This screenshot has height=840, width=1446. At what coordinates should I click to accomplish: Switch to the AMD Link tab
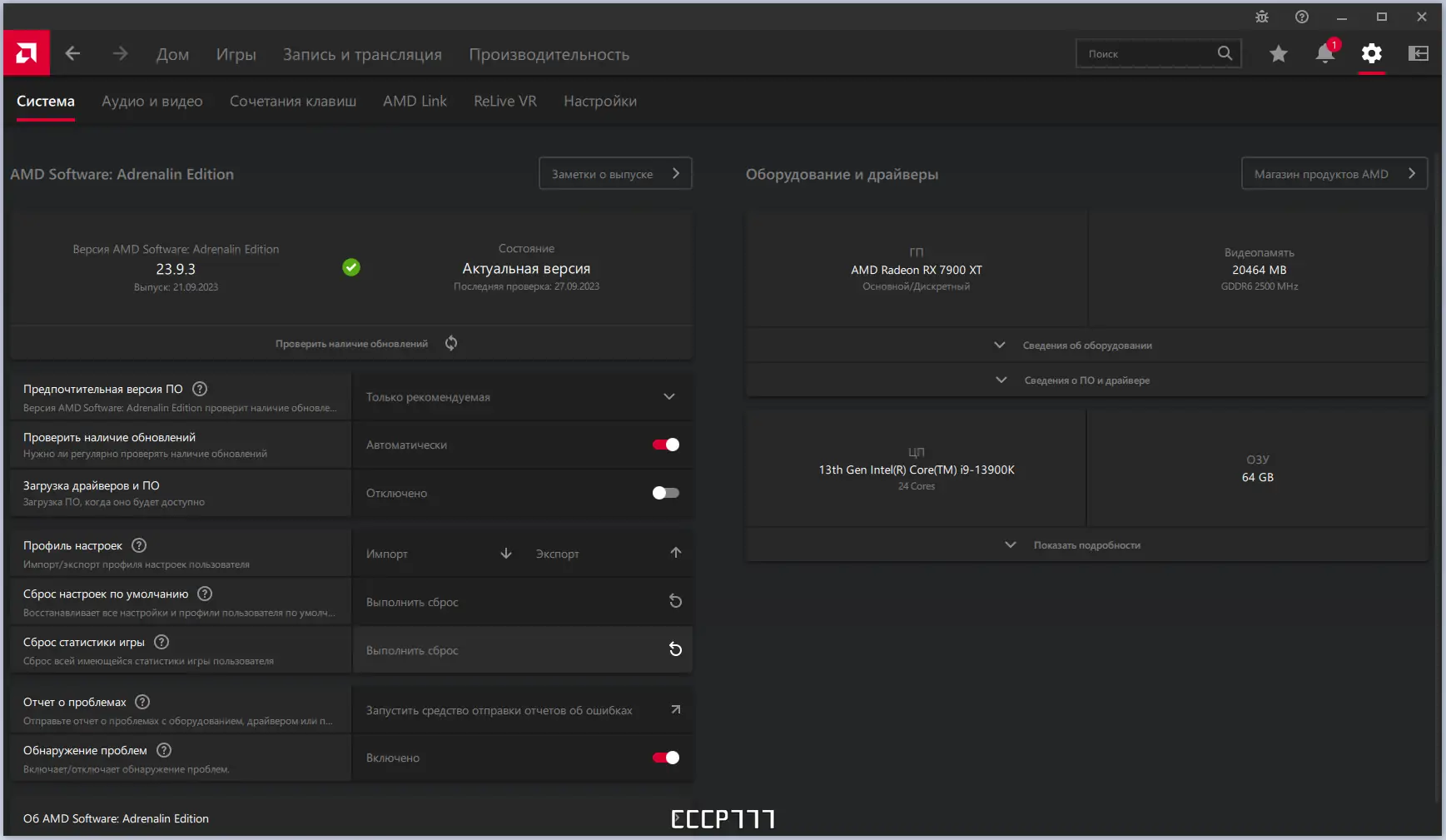pos(415,102)
